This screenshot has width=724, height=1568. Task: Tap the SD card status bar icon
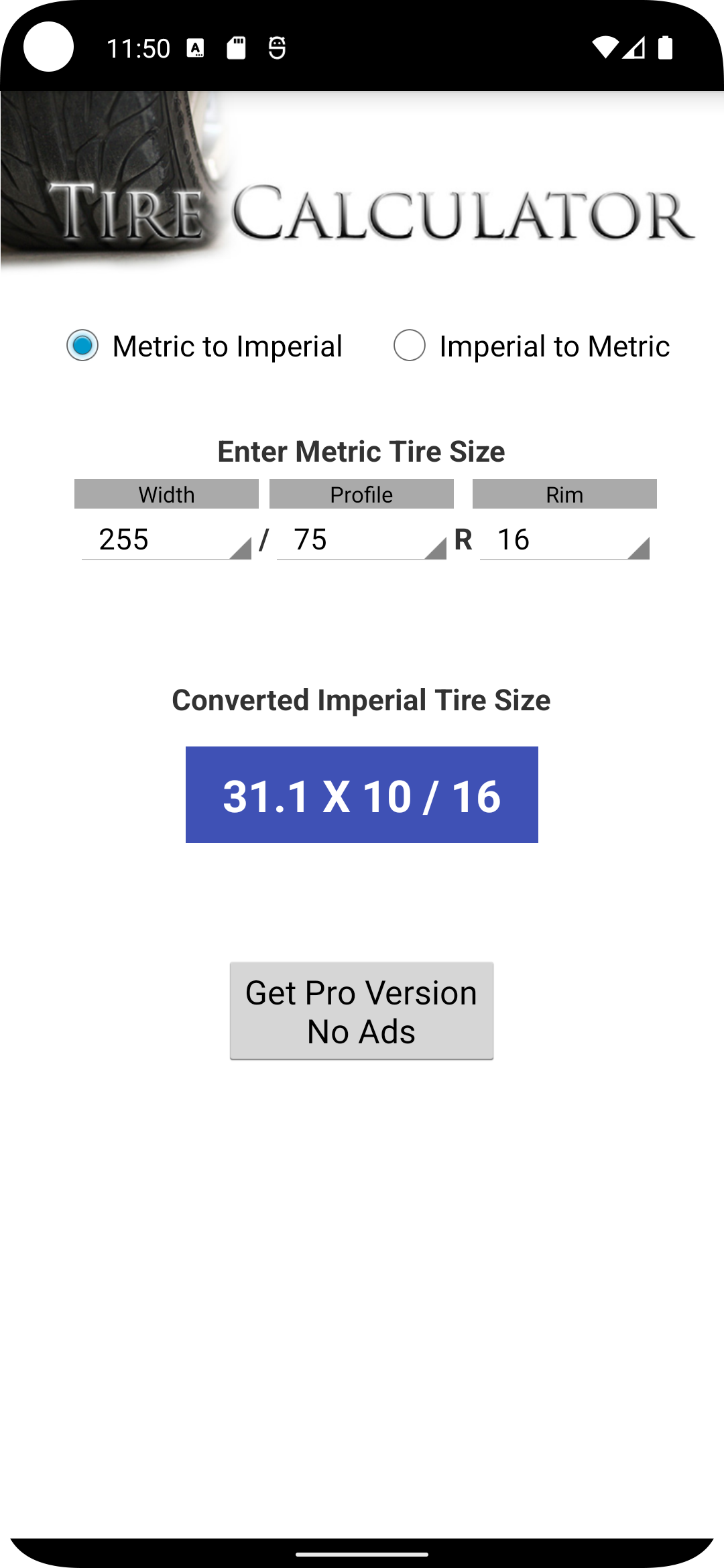pos(236,48)
